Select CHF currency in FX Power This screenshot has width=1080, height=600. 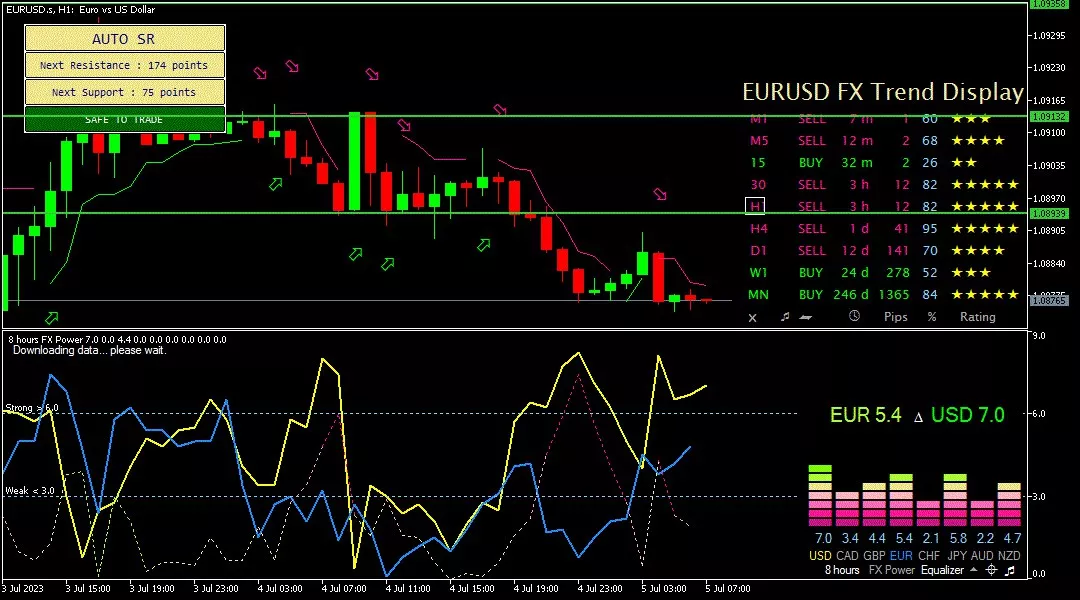pyautogui.click(x=928, y=556)
